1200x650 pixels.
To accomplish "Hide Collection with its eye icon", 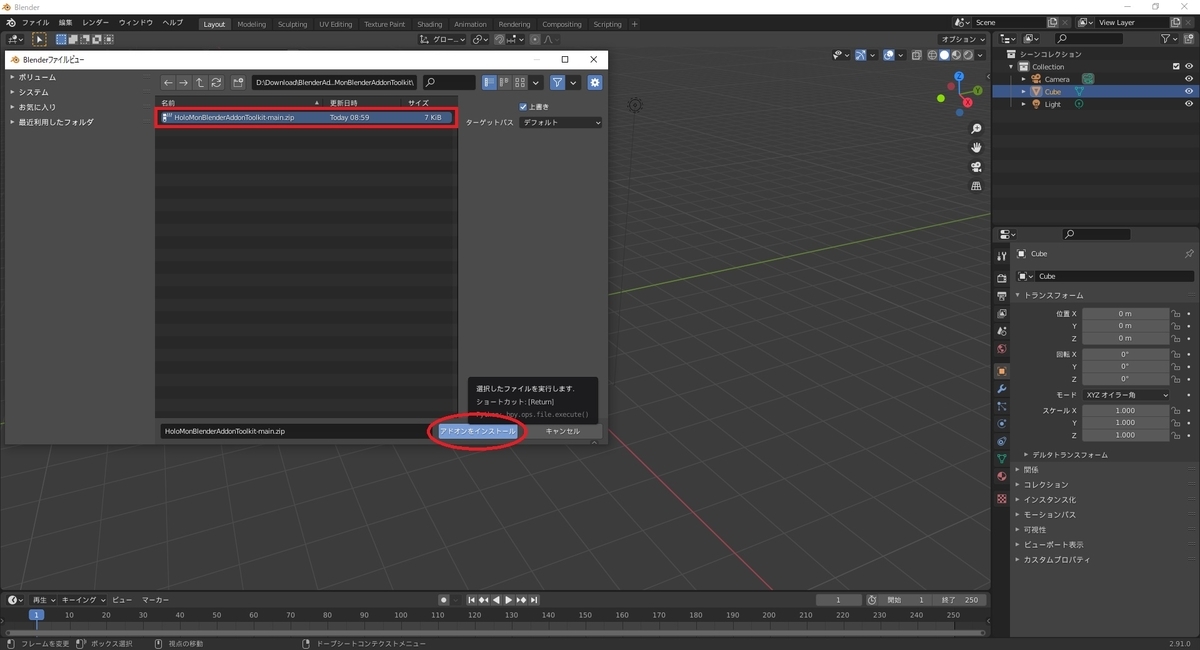I will tap(1189, 67).
